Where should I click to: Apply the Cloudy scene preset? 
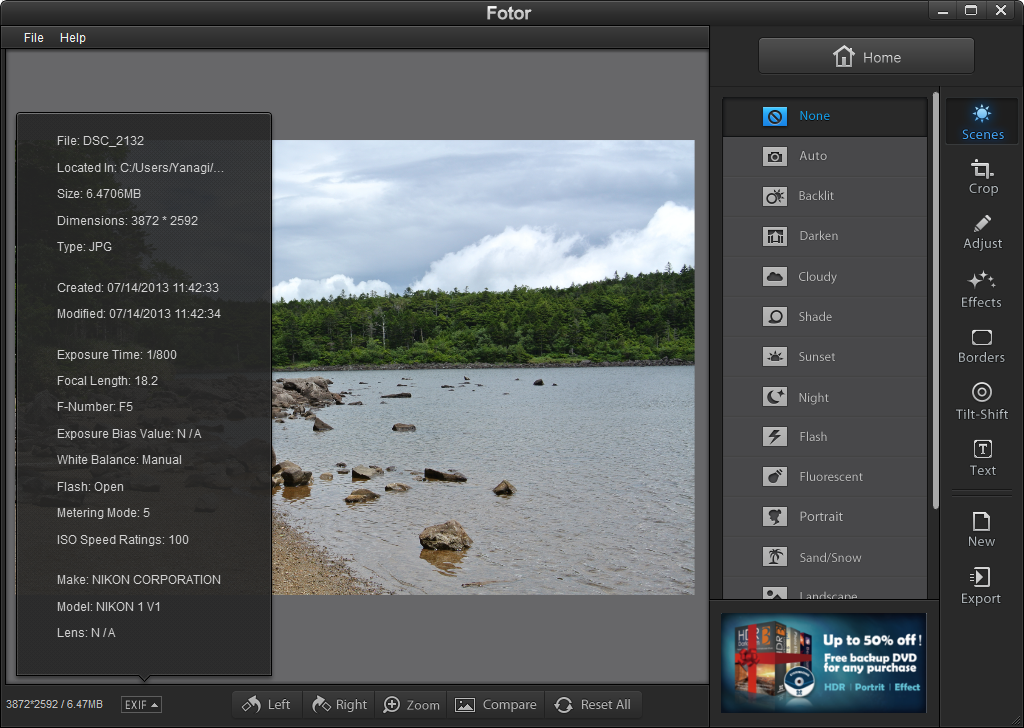(825, 277)
